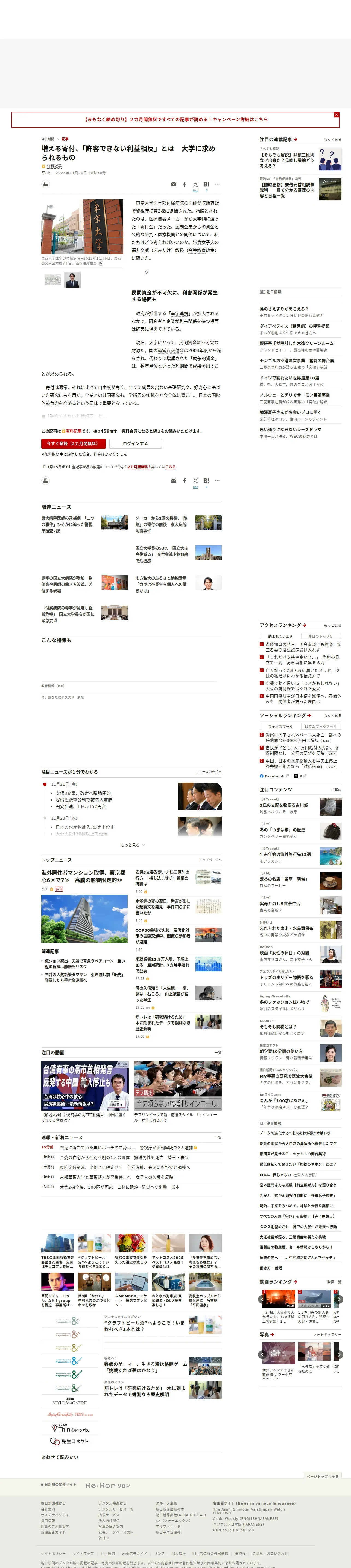This screenshot has height=1568, width=351.
Task: Select the 読まれています ranking tab
Action: pyautogui.click(x=280, y=636)
